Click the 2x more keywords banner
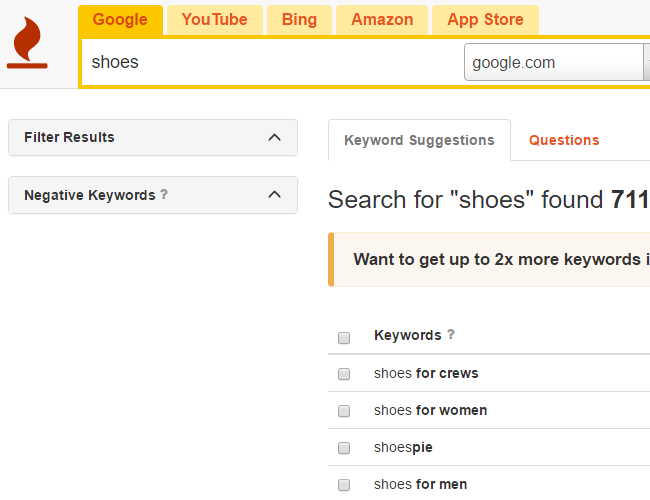Viewport: 650px width, 500px height. [489, 260]
